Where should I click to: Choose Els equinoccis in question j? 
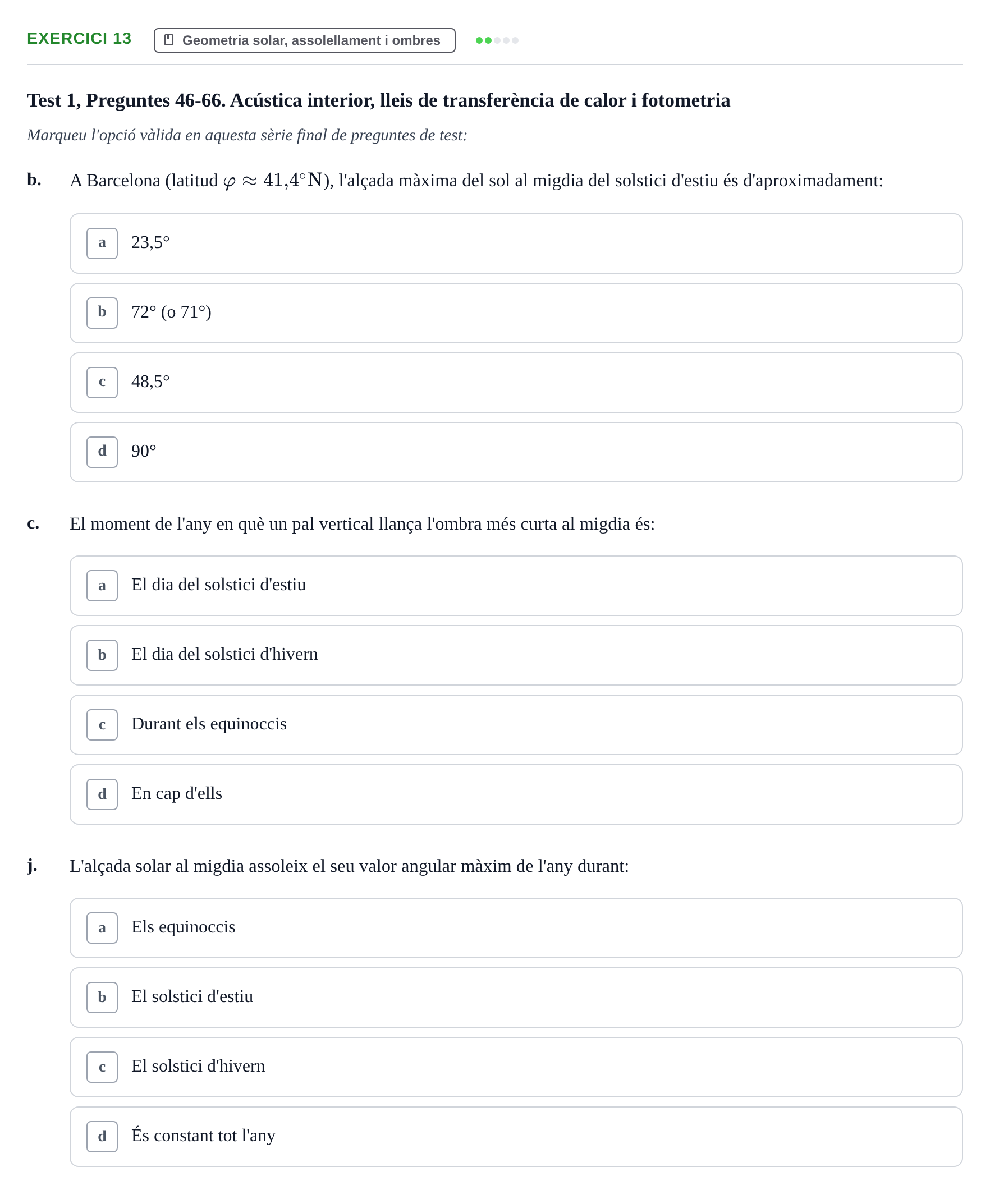coord(516,927)
